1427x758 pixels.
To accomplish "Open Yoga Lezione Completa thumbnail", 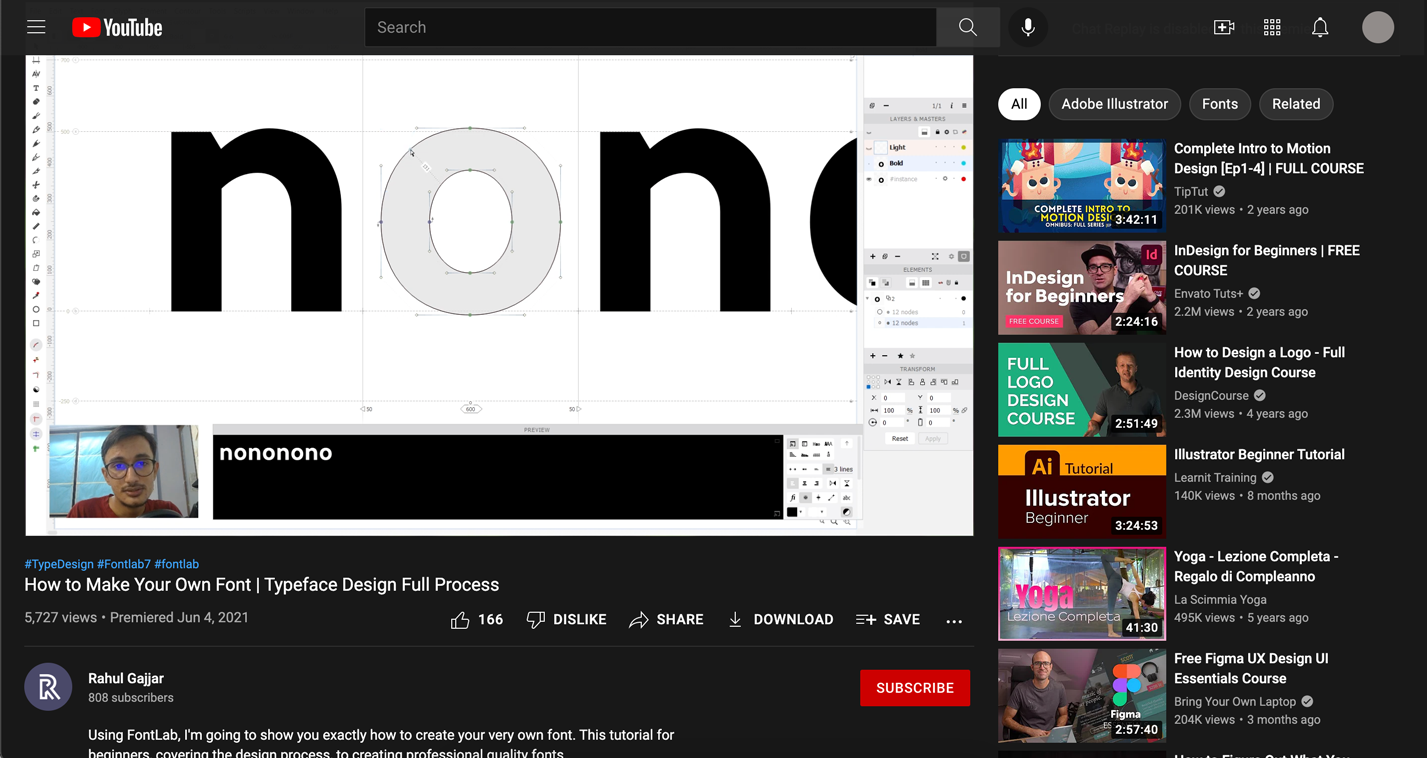I will 1081,594.
